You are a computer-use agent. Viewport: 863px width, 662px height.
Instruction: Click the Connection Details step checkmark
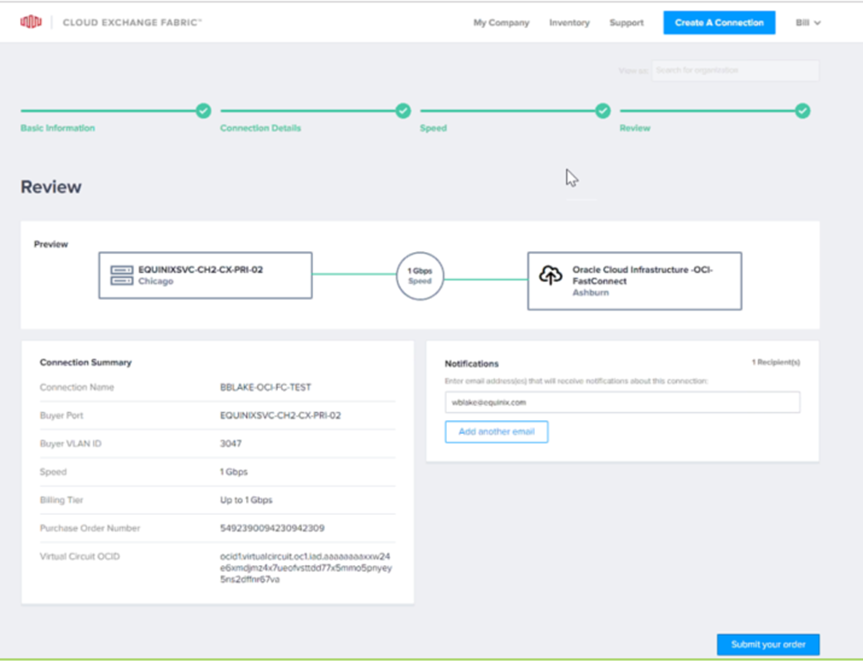[x=403, y=111]
